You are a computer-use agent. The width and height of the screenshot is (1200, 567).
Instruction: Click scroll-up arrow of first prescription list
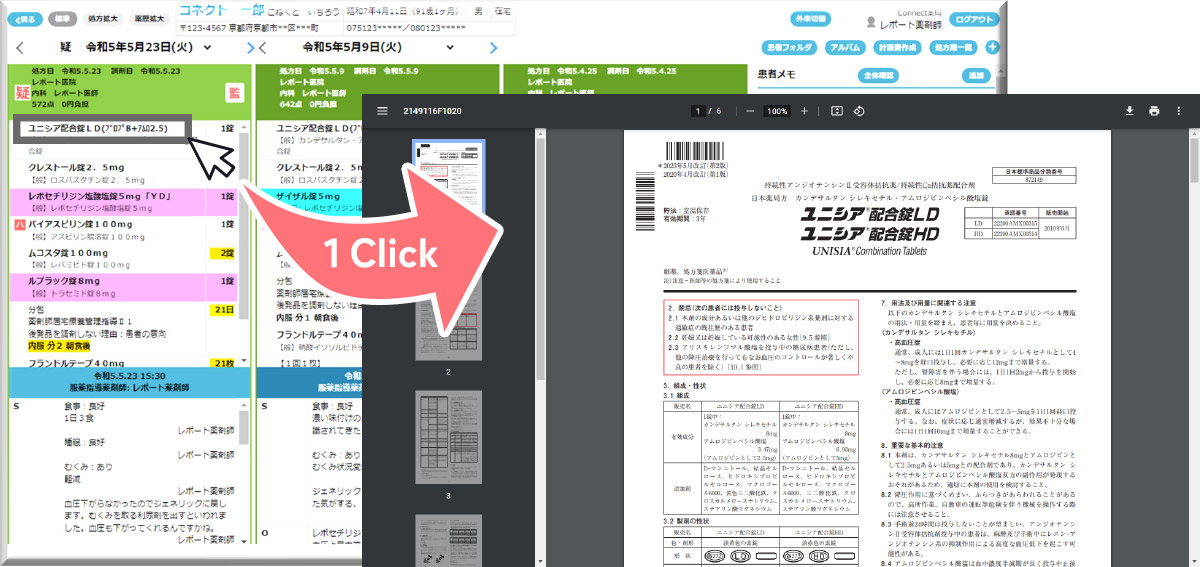point(242,128)
